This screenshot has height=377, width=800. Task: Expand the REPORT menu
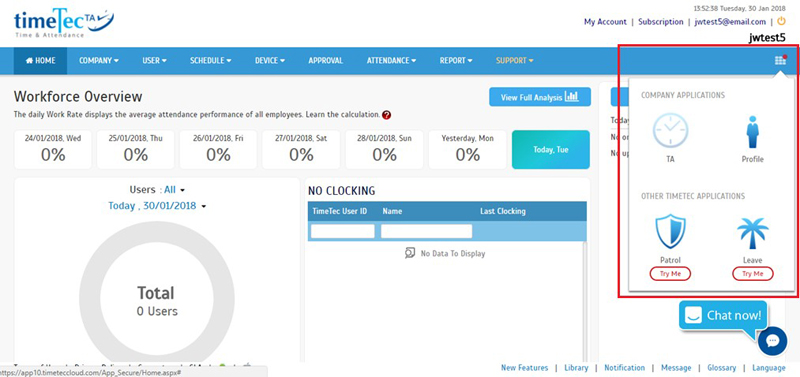coord(456,60)
